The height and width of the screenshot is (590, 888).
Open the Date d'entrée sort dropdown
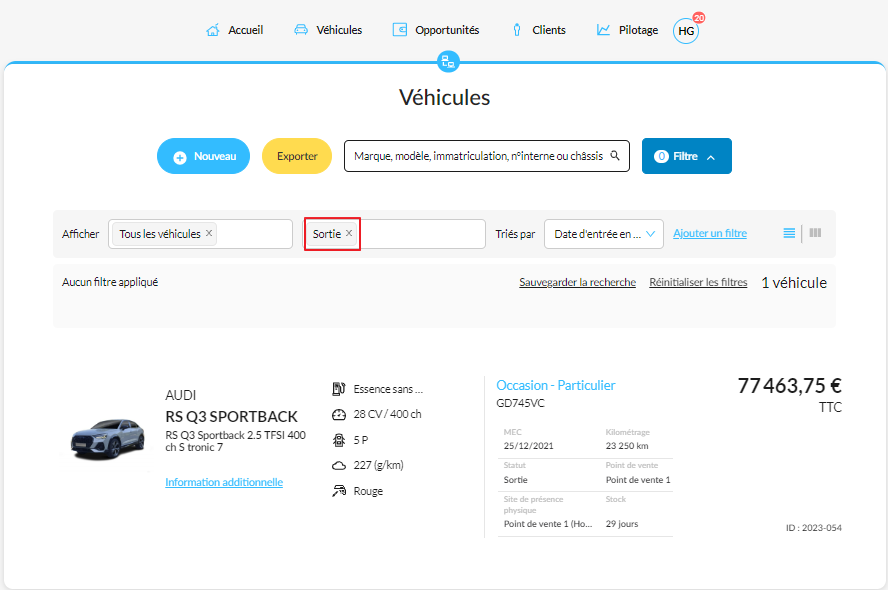tap(604, 234)
